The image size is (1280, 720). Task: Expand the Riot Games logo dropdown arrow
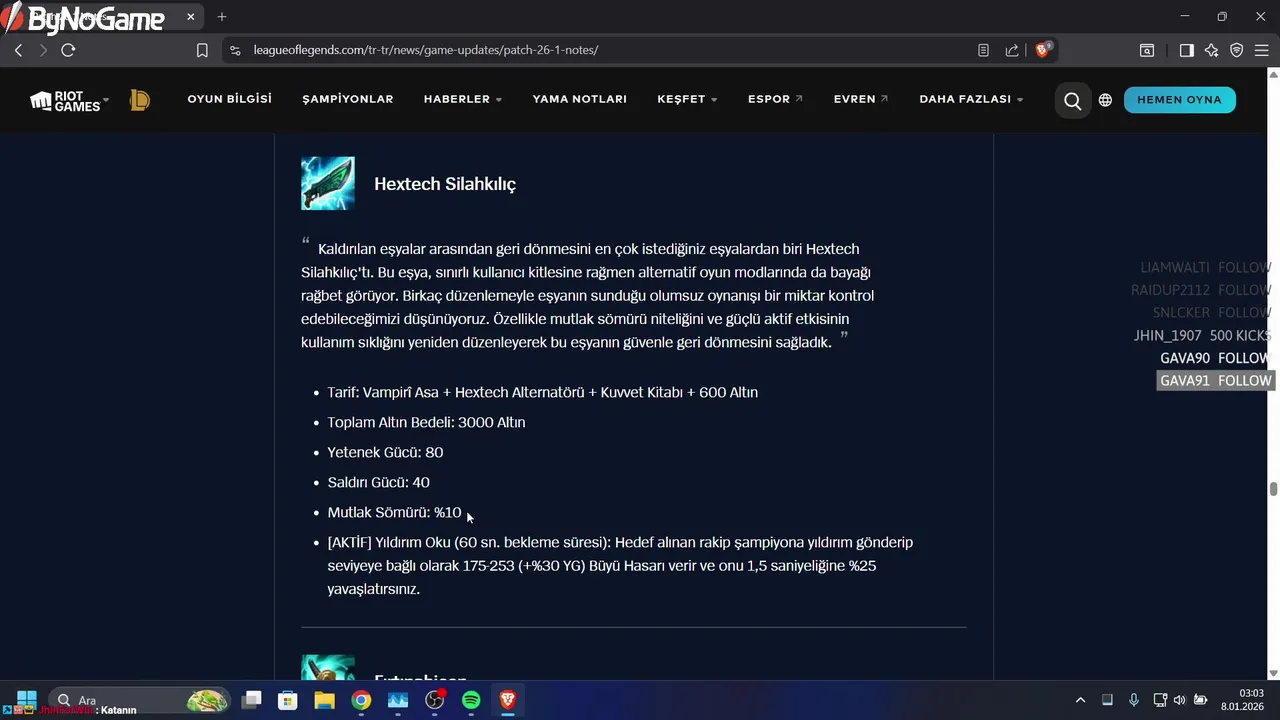pyautogui.click(x=105, y=101)
